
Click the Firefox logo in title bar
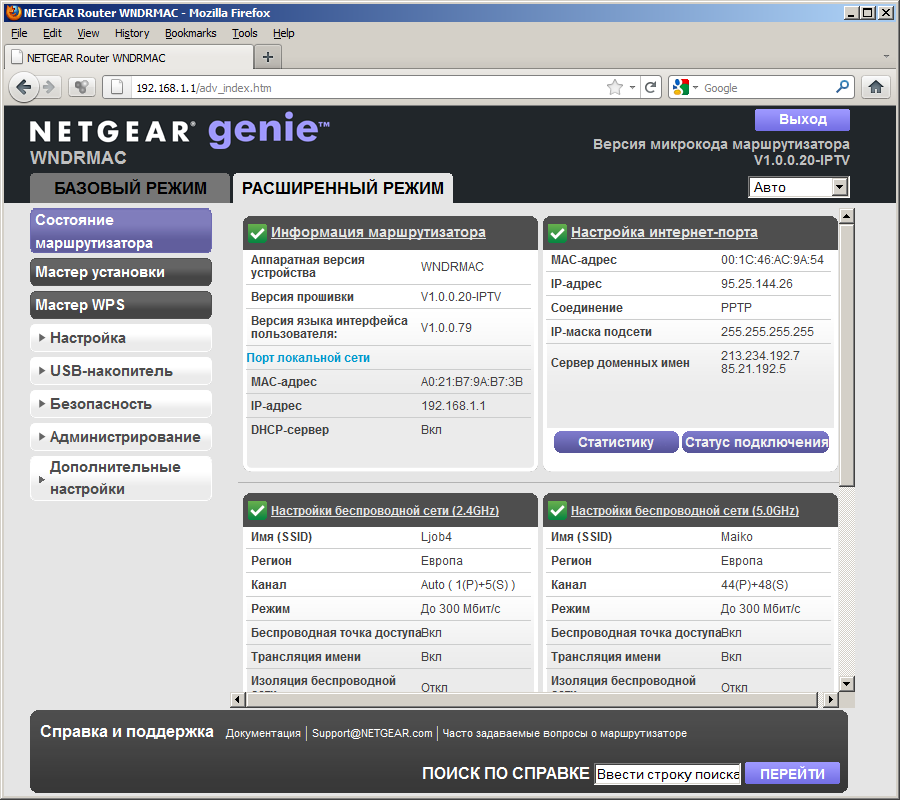(14, 12)
